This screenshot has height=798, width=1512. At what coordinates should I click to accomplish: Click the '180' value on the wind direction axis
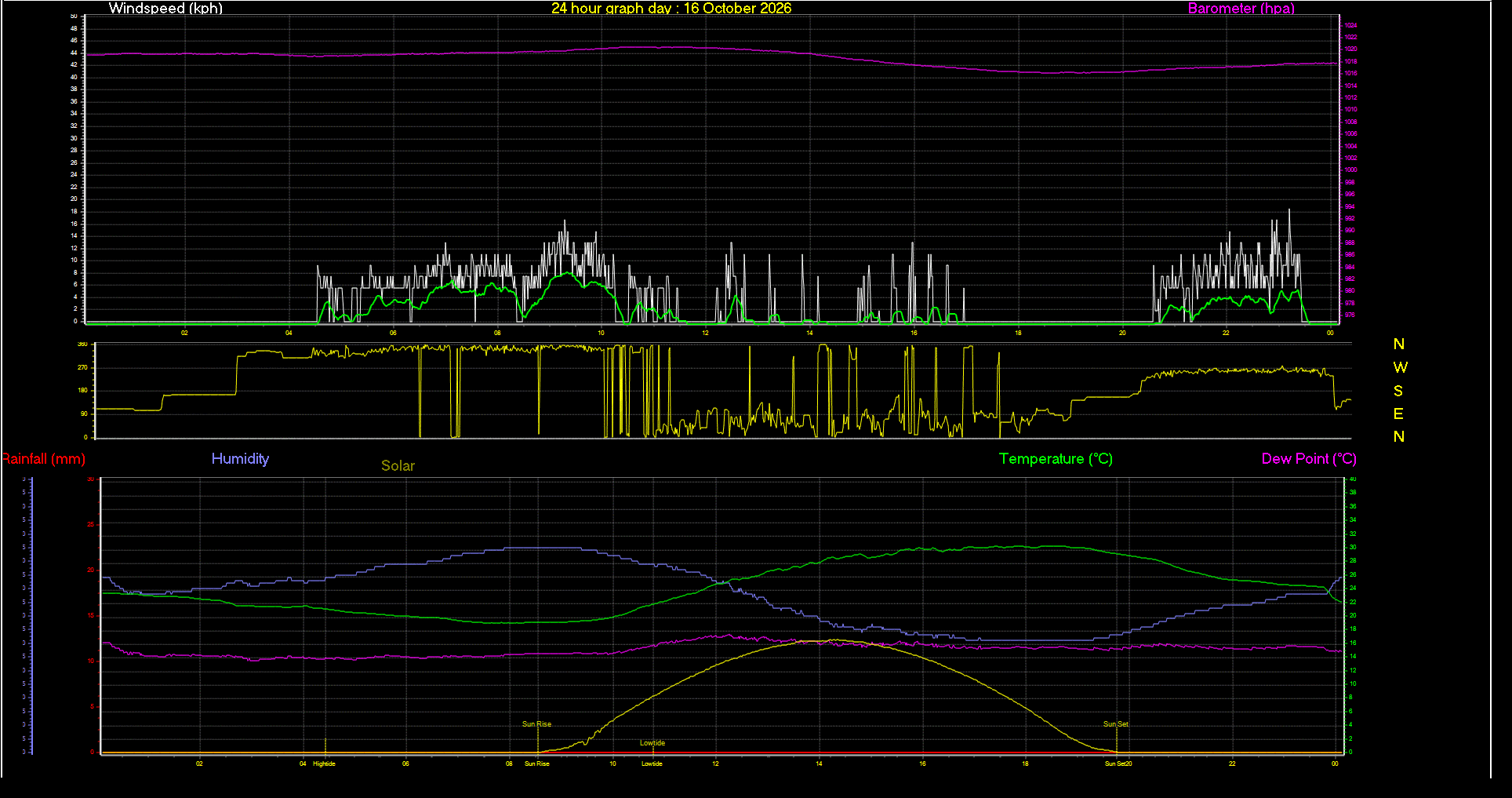coord(82,390)
